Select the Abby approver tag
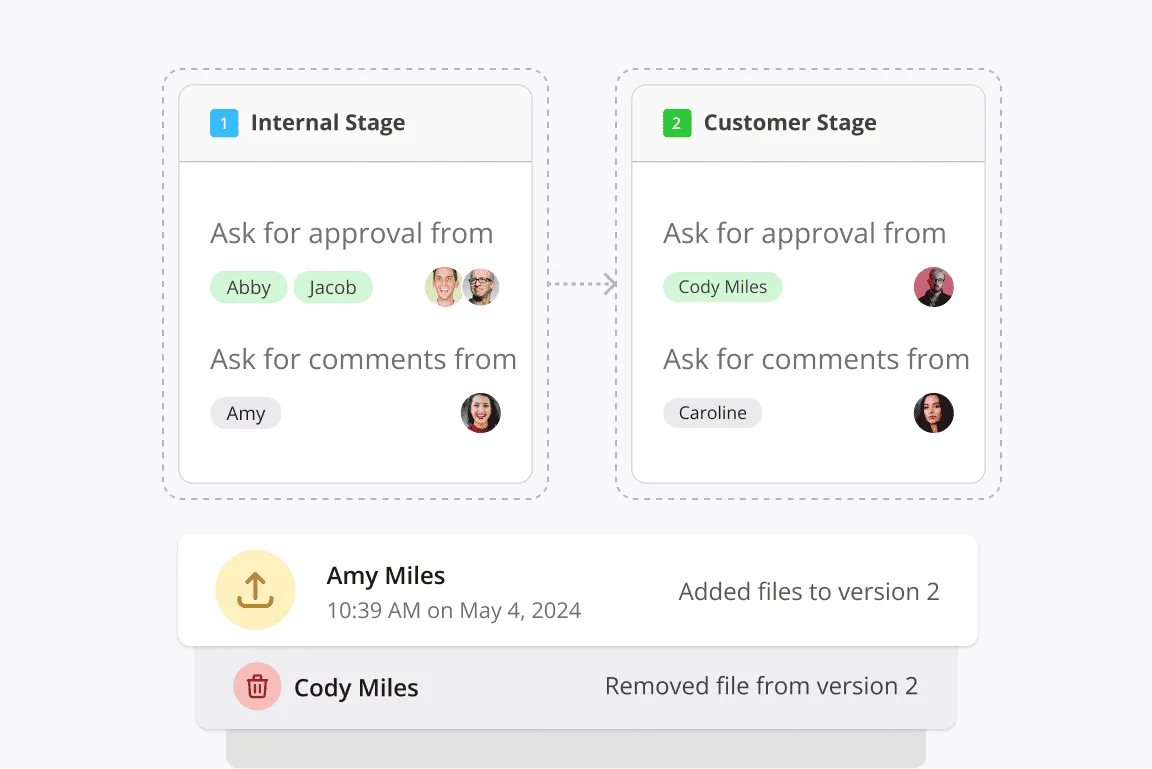 coord(248,287)
